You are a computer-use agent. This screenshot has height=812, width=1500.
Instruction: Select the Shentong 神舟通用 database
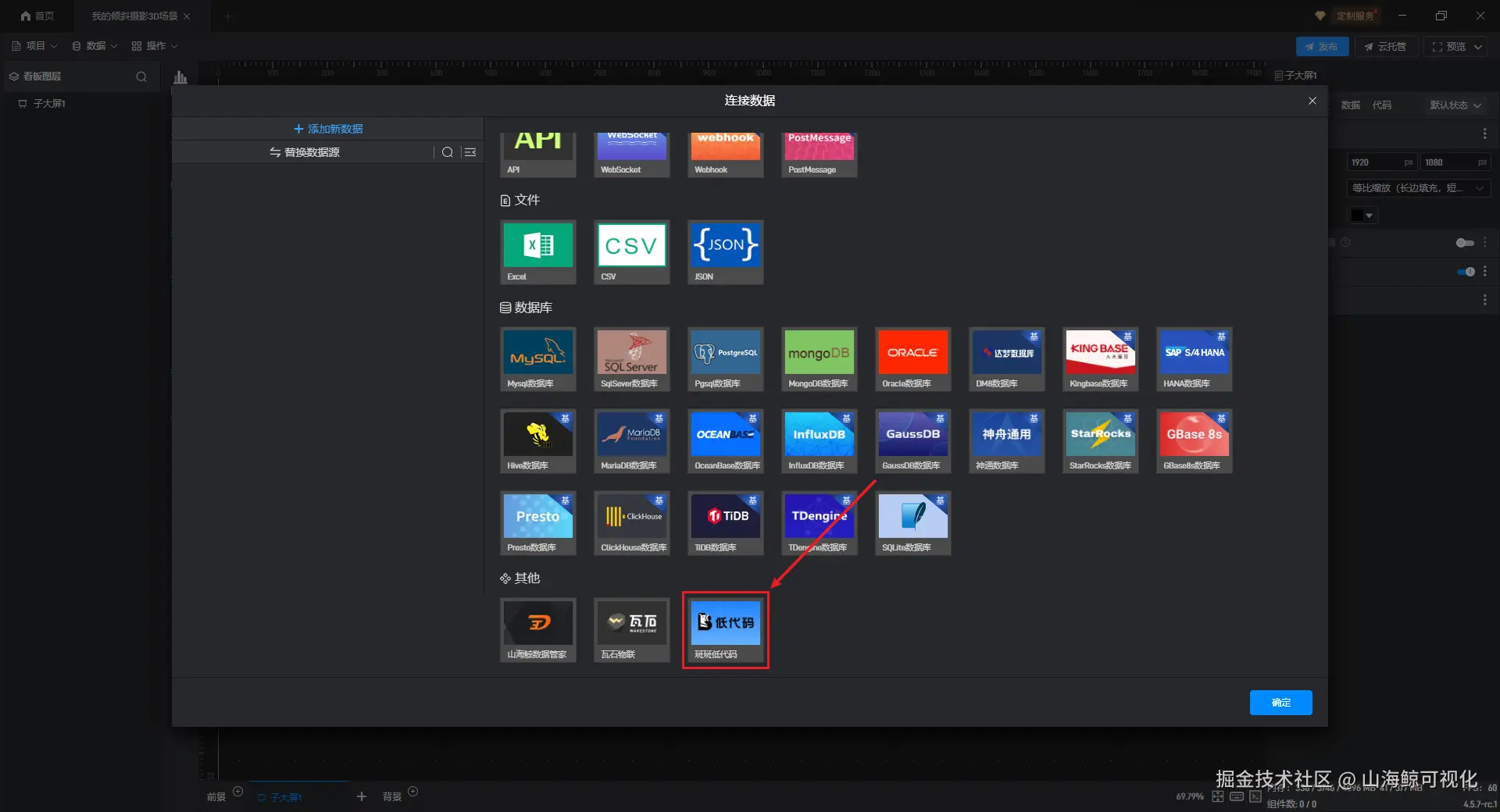click(x=1006, y=441)
